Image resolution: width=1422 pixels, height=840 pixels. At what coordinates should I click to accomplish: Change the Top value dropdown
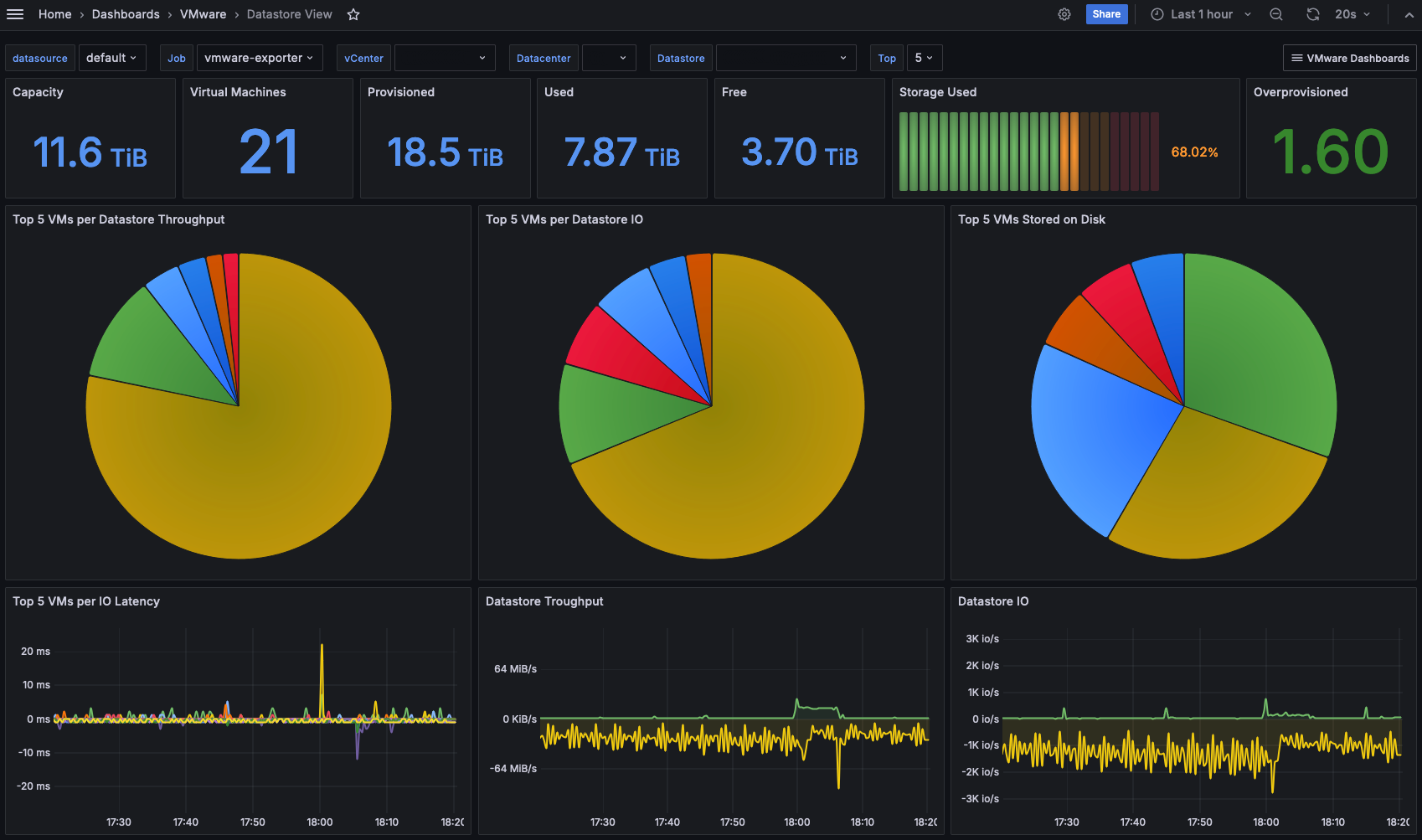pos(925,58)
